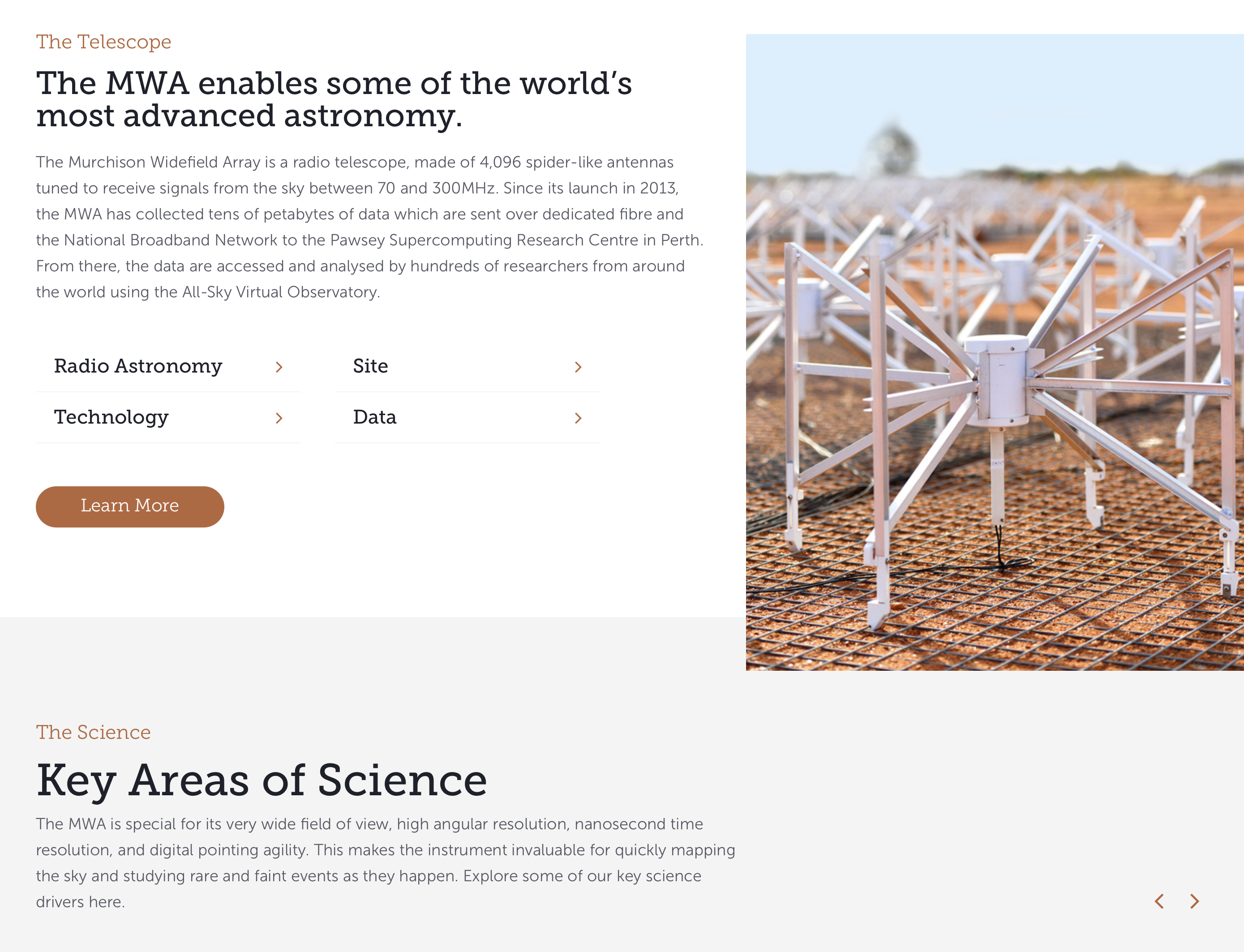Click 'The Telescope' section label
This screenshot has width=1244, height=952.
[x=104, y=42]
